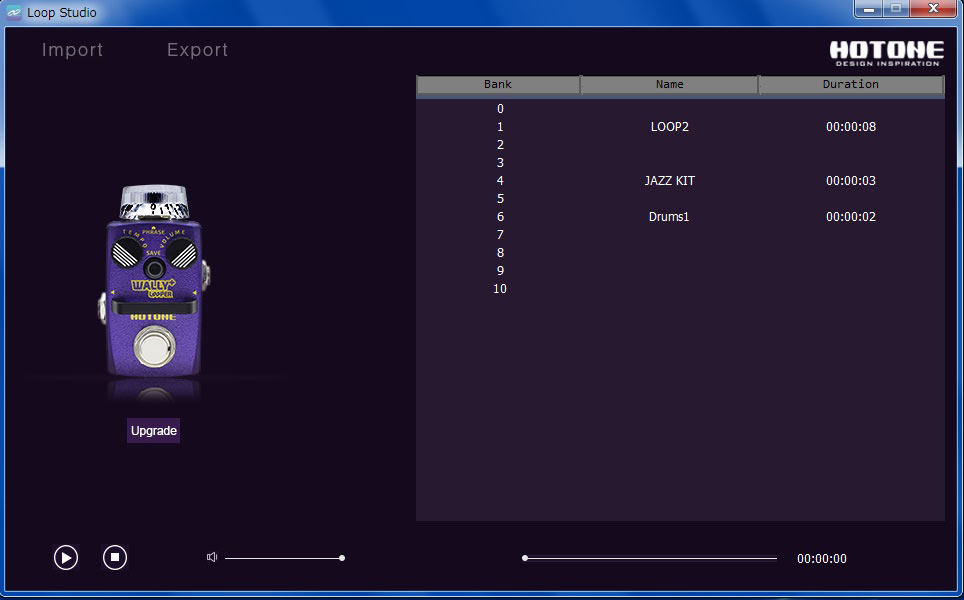Click the Bank column header
The height and width of the screenshot is (600, 964).
[x=497, y=84]
